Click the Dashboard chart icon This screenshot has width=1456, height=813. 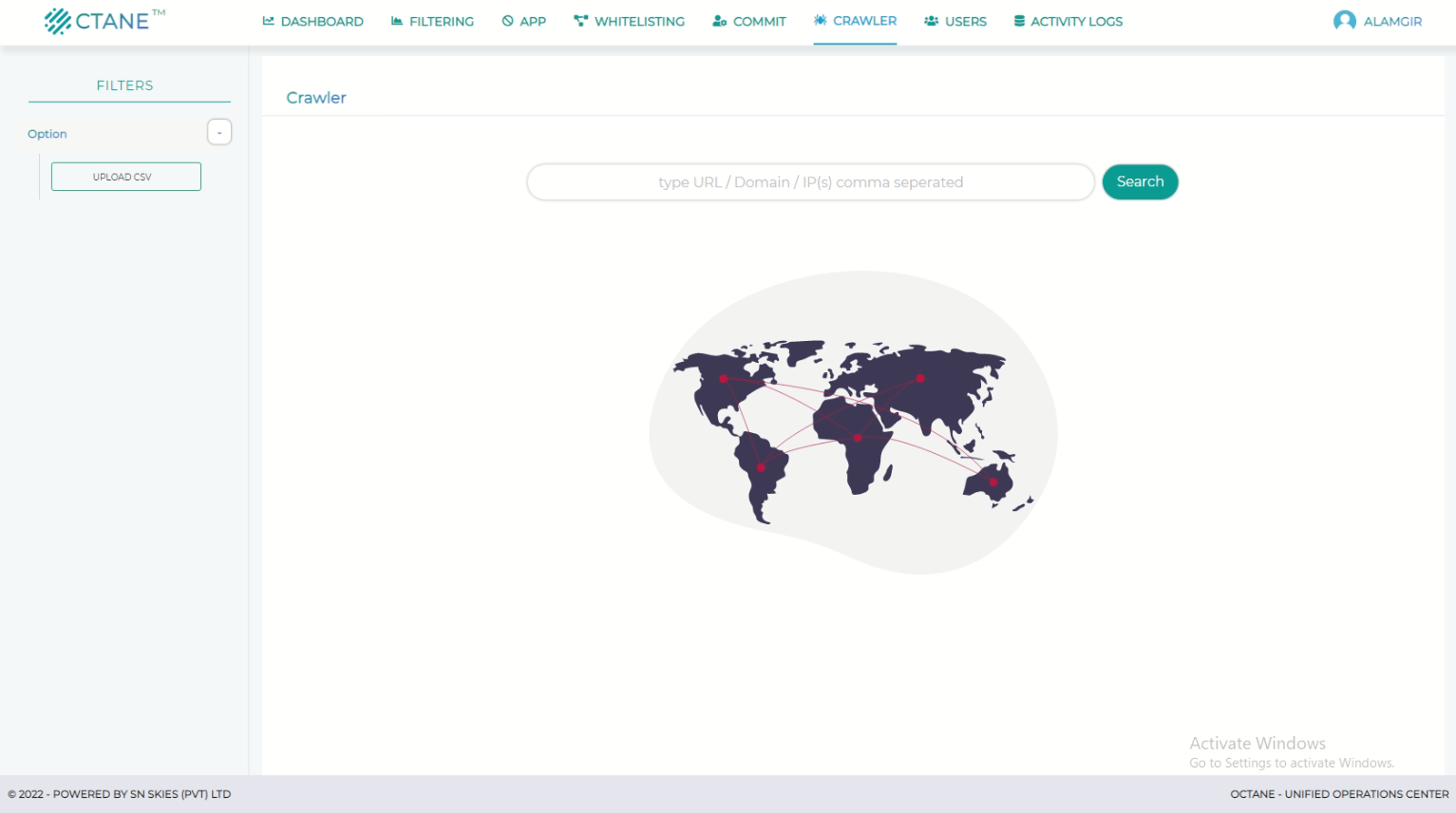[269, 21]
